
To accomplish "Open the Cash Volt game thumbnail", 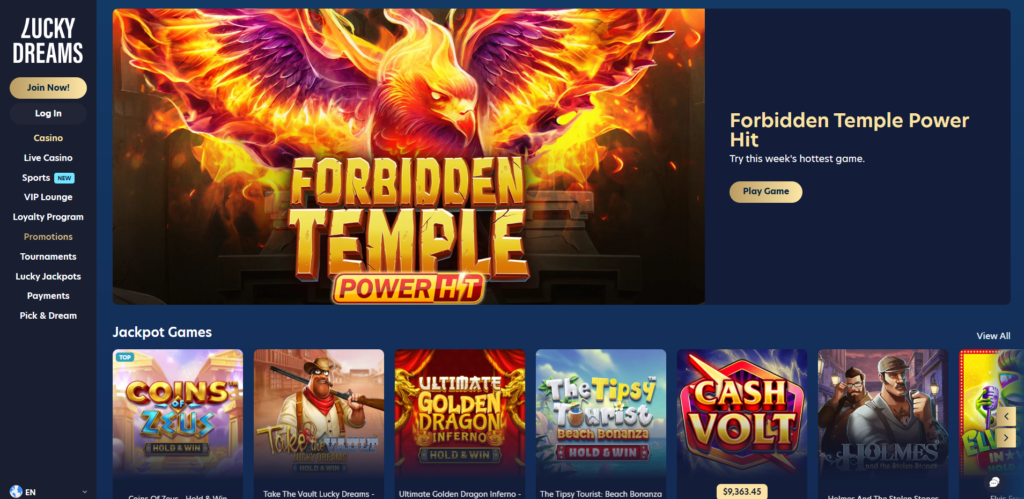I will [x=742, y=414].
